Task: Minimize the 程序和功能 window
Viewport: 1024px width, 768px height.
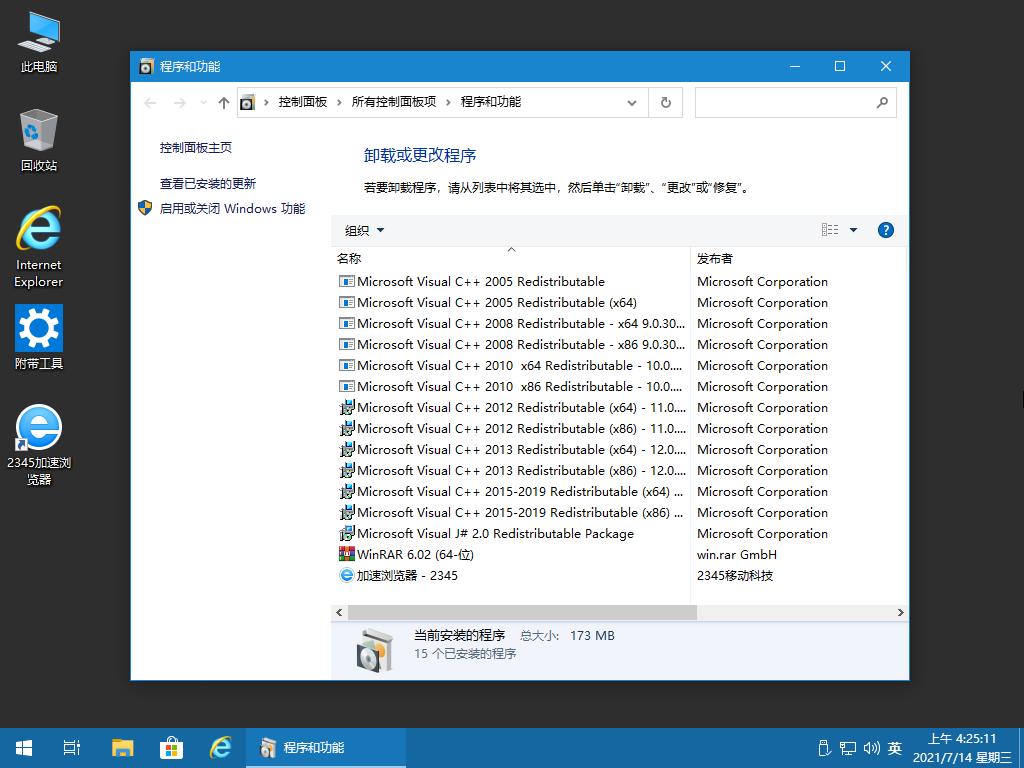Action: tap(795, 67)
